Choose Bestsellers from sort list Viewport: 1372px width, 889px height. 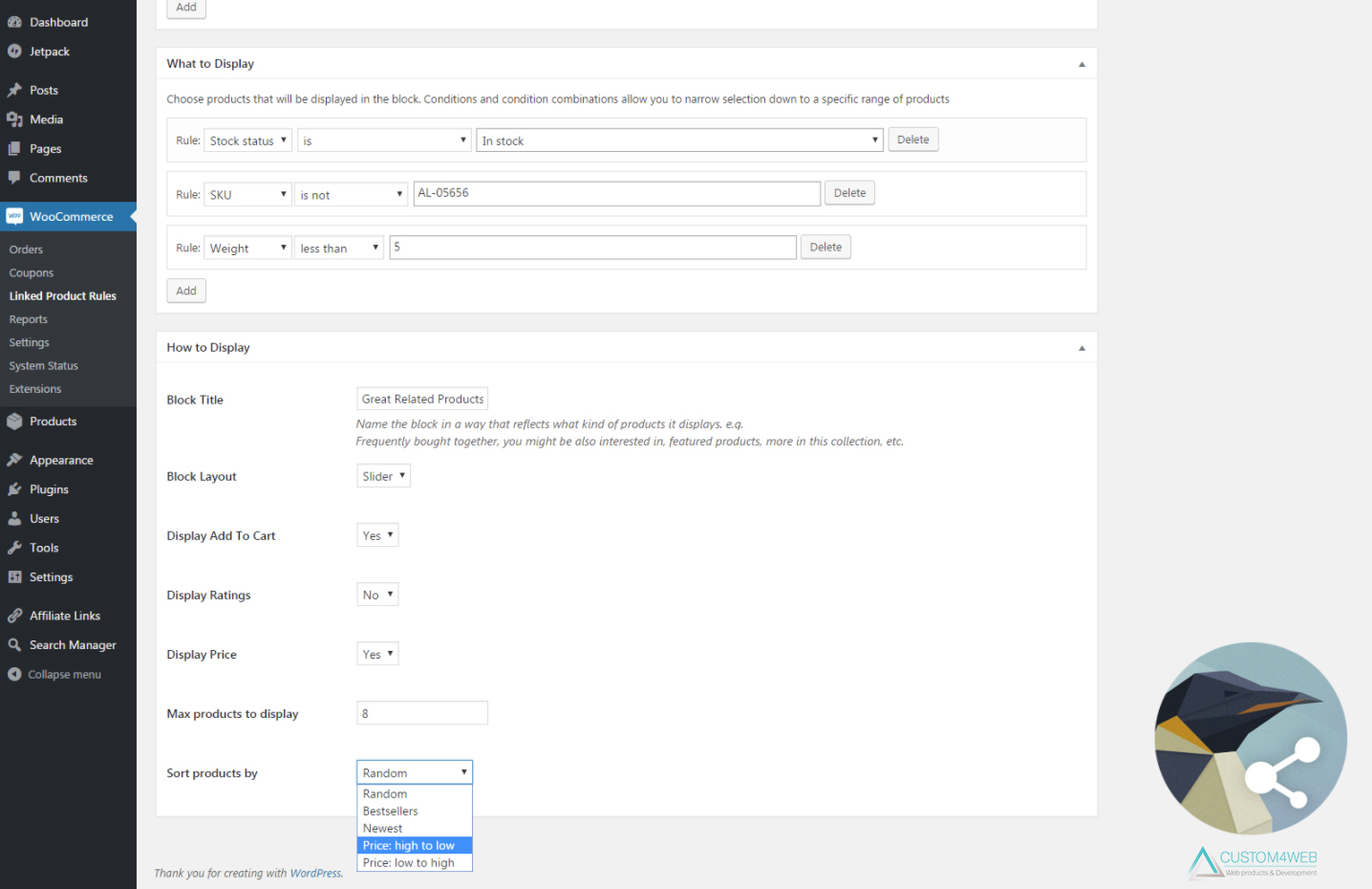point(391,812)
